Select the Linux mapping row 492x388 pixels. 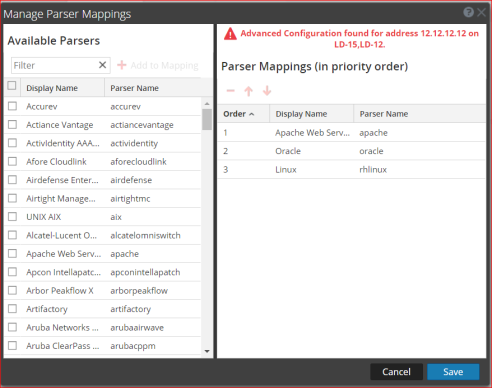351,170
